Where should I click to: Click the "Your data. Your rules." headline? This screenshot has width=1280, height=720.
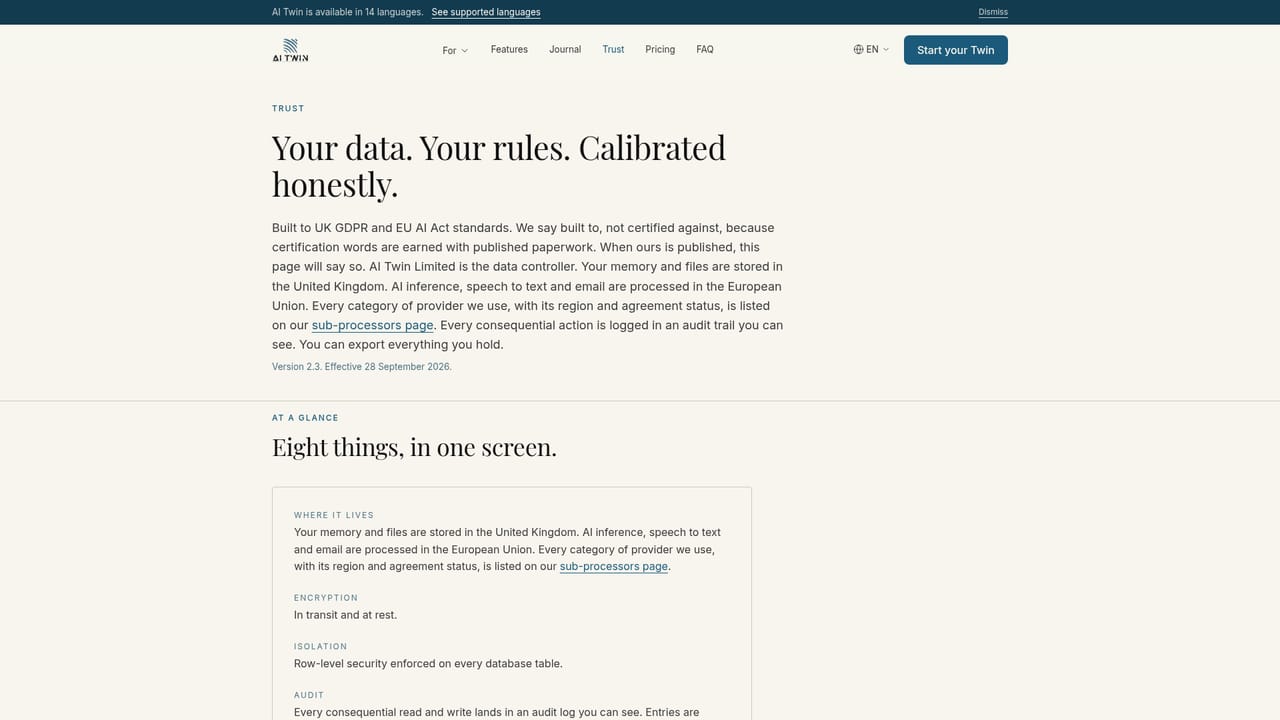499,166
